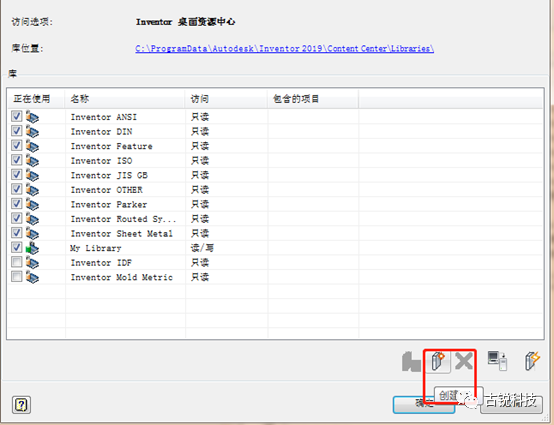This screenshot has width=554, height=425.
Task: Enable the Inventor IDF checkbox
Action: pyautogui.click(x=17, y=262)
